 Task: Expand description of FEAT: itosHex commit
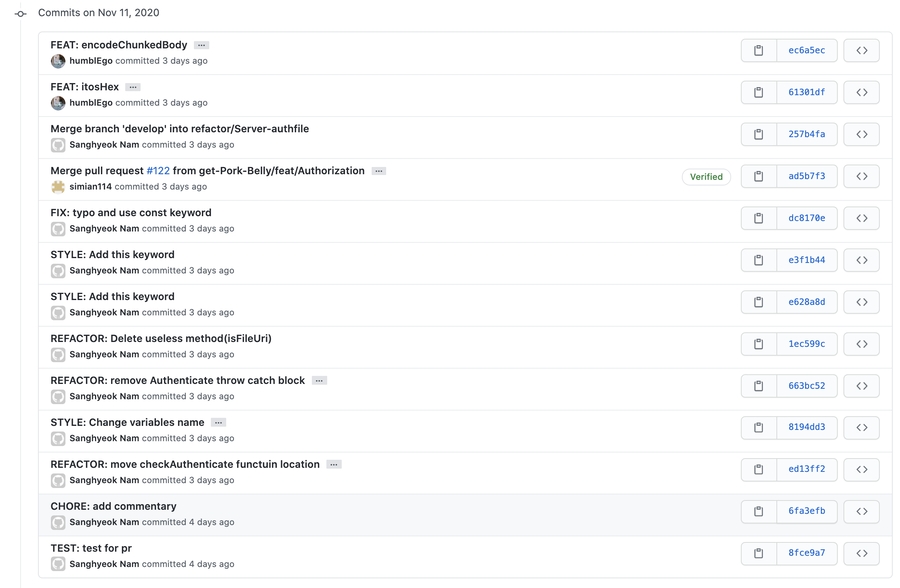tap(133, 87)
